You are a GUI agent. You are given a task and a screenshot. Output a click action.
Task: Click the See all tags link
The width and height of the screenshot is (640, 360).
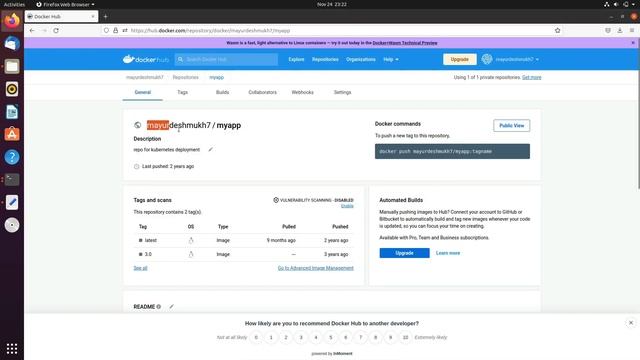click(x=140, y=268)
